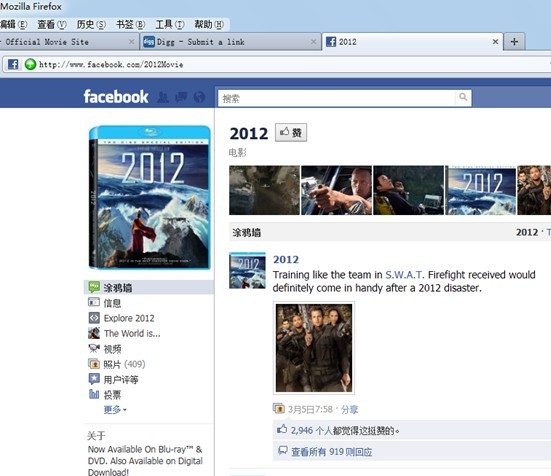Click the green site identity icon
This screenshot has height=476, width=551.
tap(31, 64)
